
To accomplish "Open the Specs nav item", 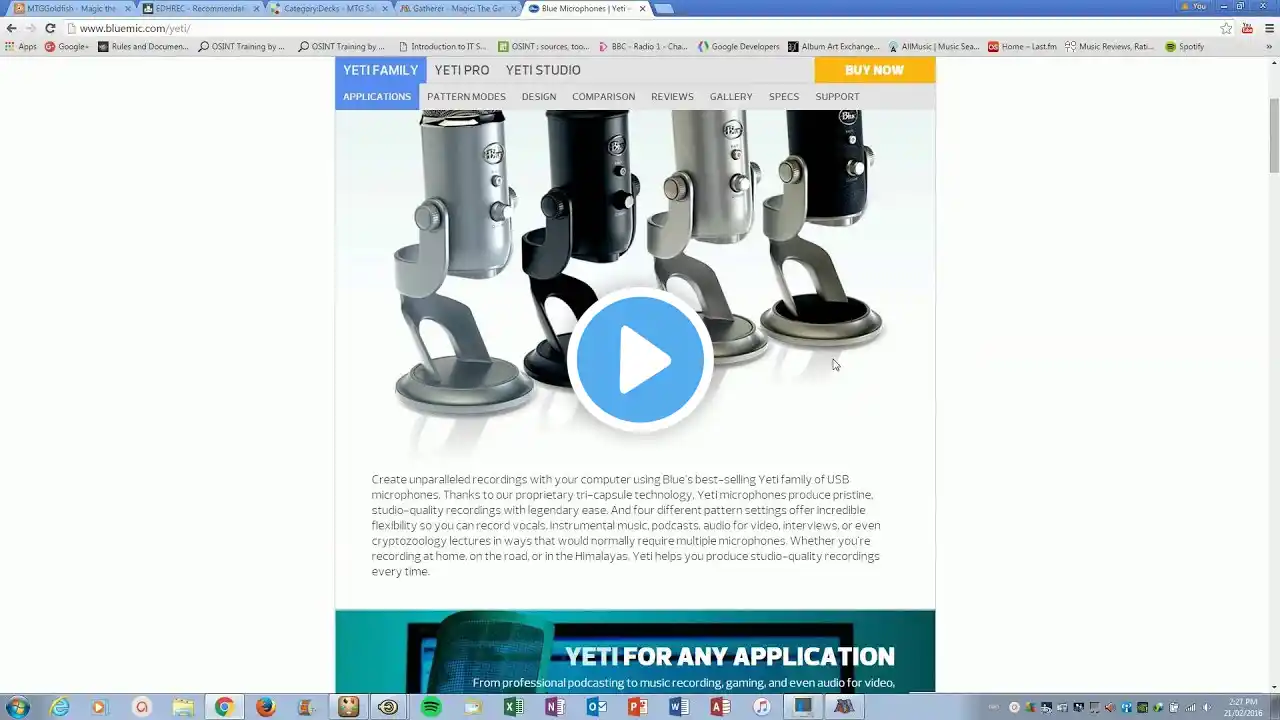I will pyautogui.click(x=784, y=97).
